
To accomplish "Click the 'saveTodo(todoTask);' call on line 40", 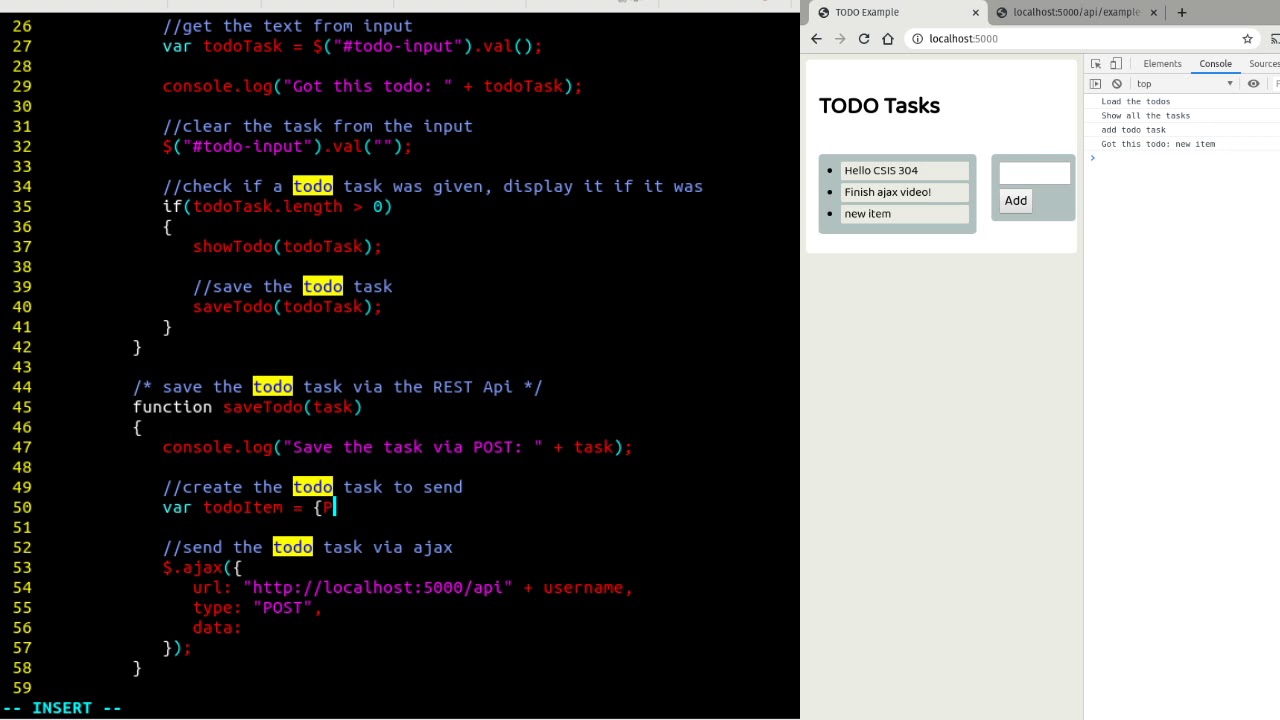I will click(287, 307).
